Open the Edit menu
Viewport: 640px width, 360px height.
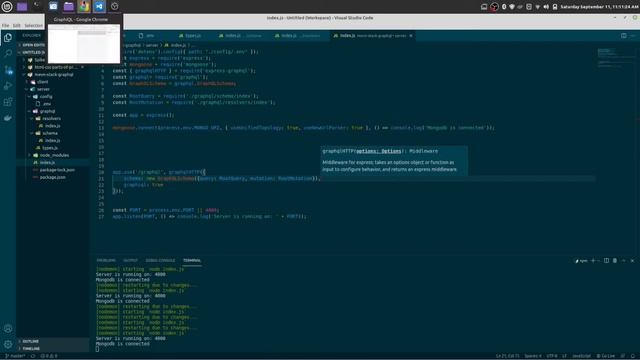click(16, 26)
